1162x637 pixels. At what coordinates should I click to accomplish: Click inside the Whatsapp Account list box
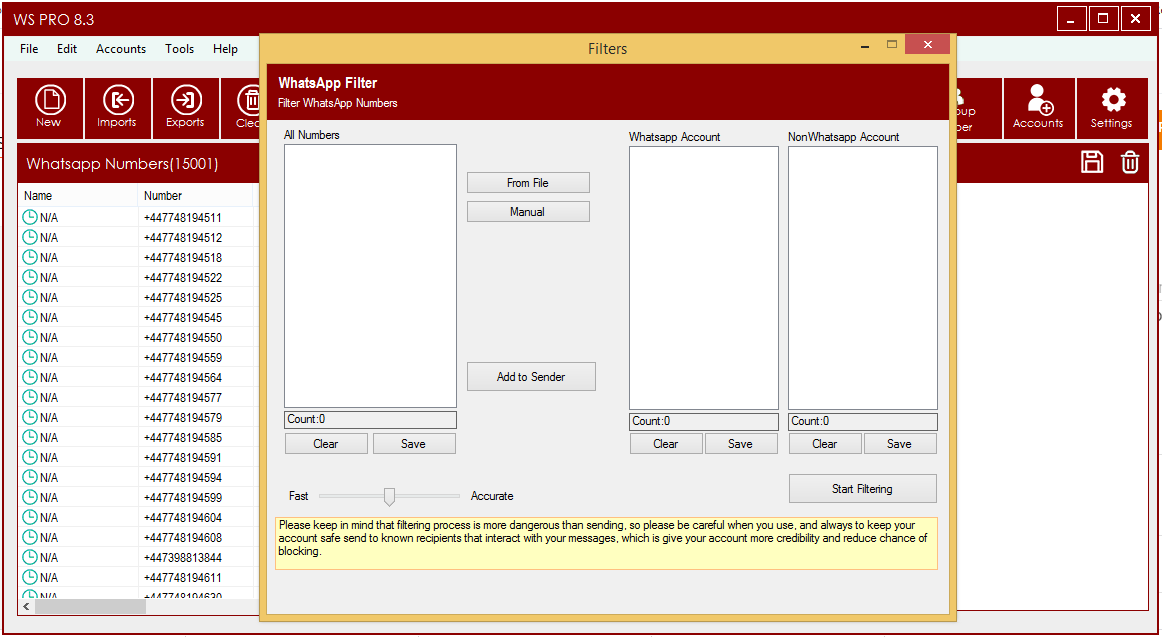[704, 278]
